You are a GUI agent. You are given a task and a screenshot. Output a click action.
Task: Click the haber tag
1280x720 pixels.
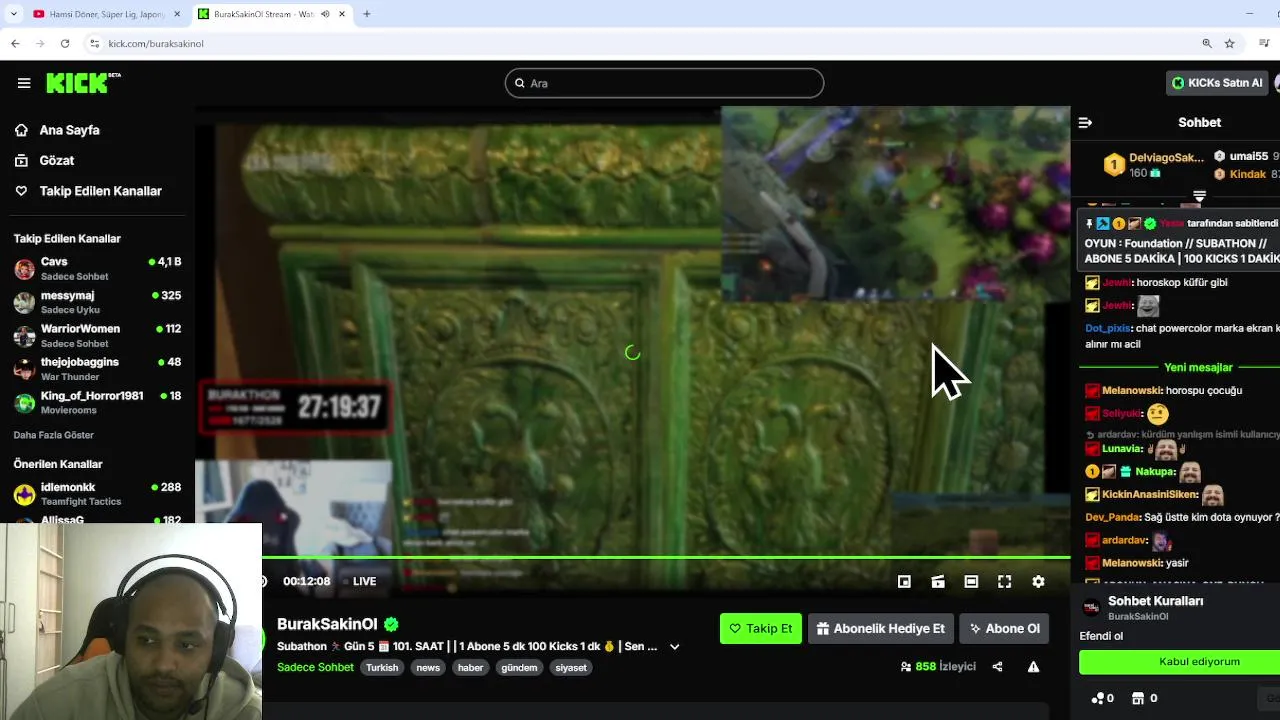pyautogui.click(x=470, y=668)
